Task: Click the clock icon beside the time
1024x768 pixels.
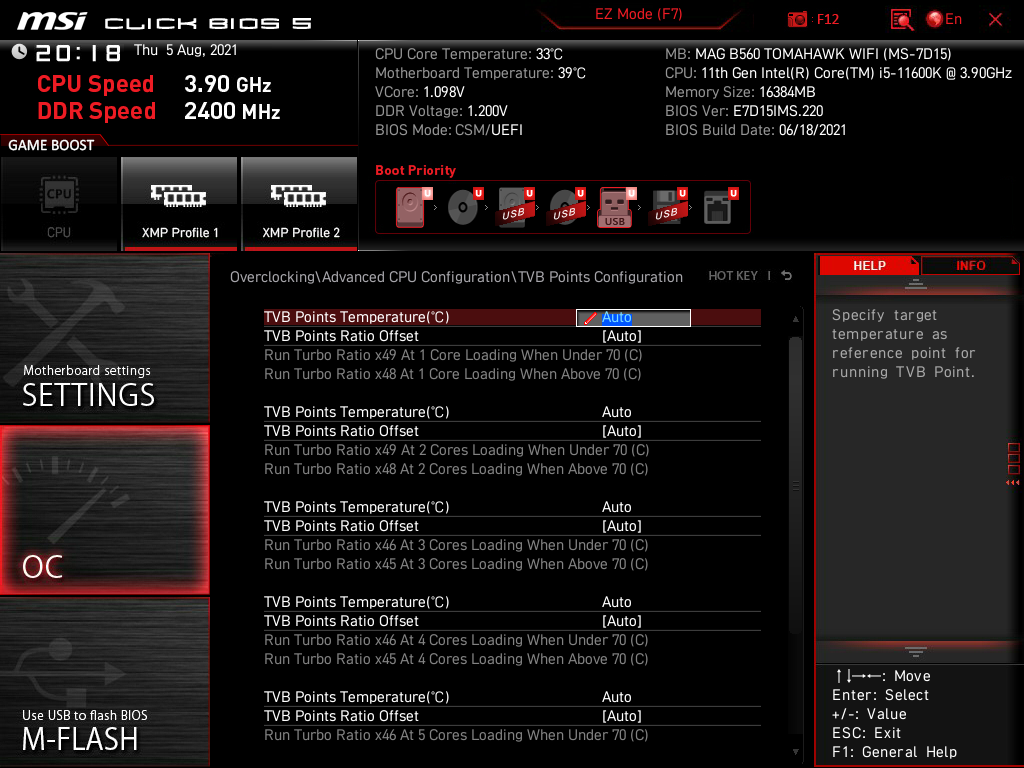Action: click(x=19, y=52)
